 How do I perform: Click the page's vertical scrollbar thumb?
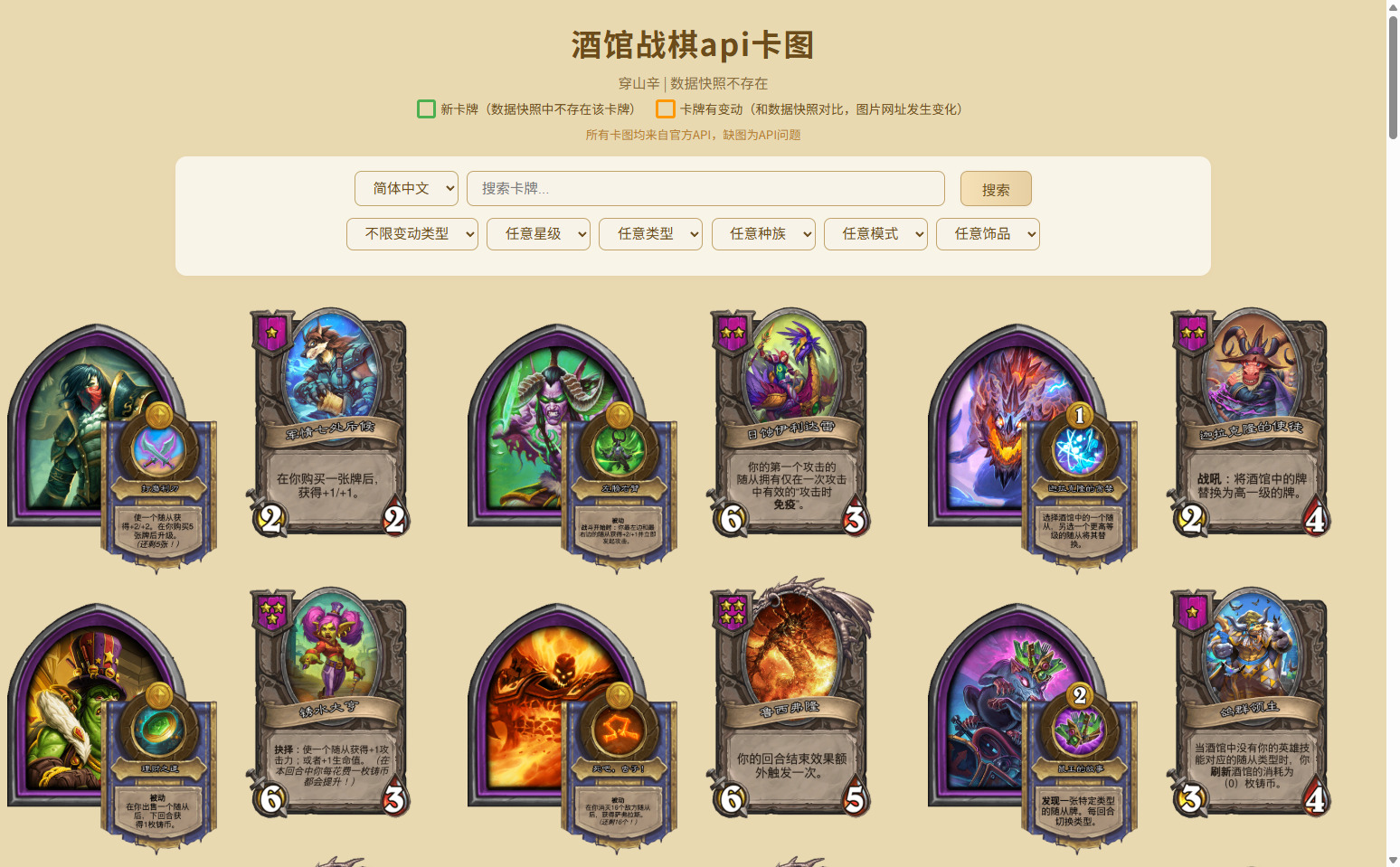pyautogui.click(x=1393, y=77)
